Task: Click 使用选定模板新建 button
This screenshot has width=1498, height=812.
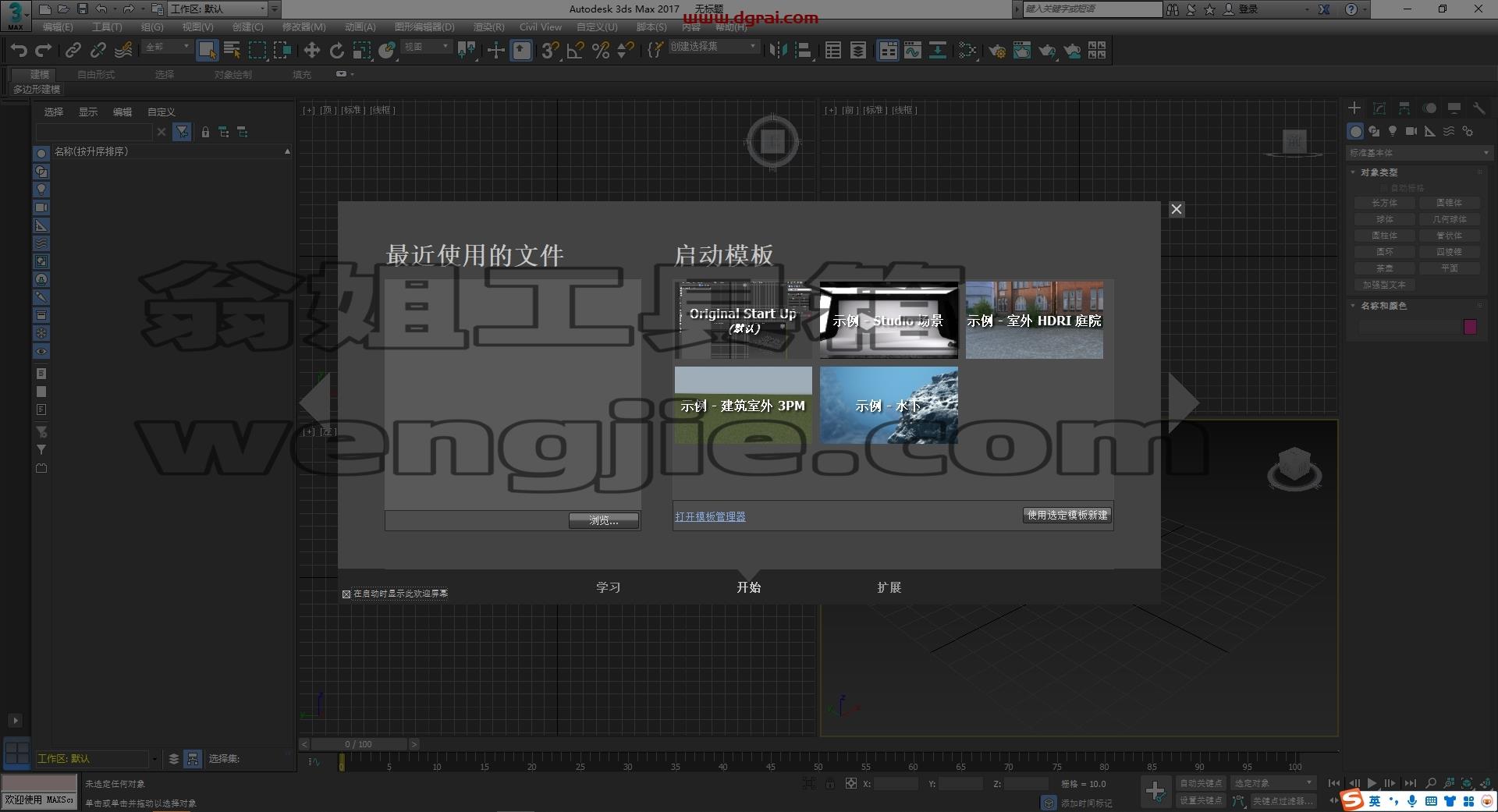Action: point(1067,516)
